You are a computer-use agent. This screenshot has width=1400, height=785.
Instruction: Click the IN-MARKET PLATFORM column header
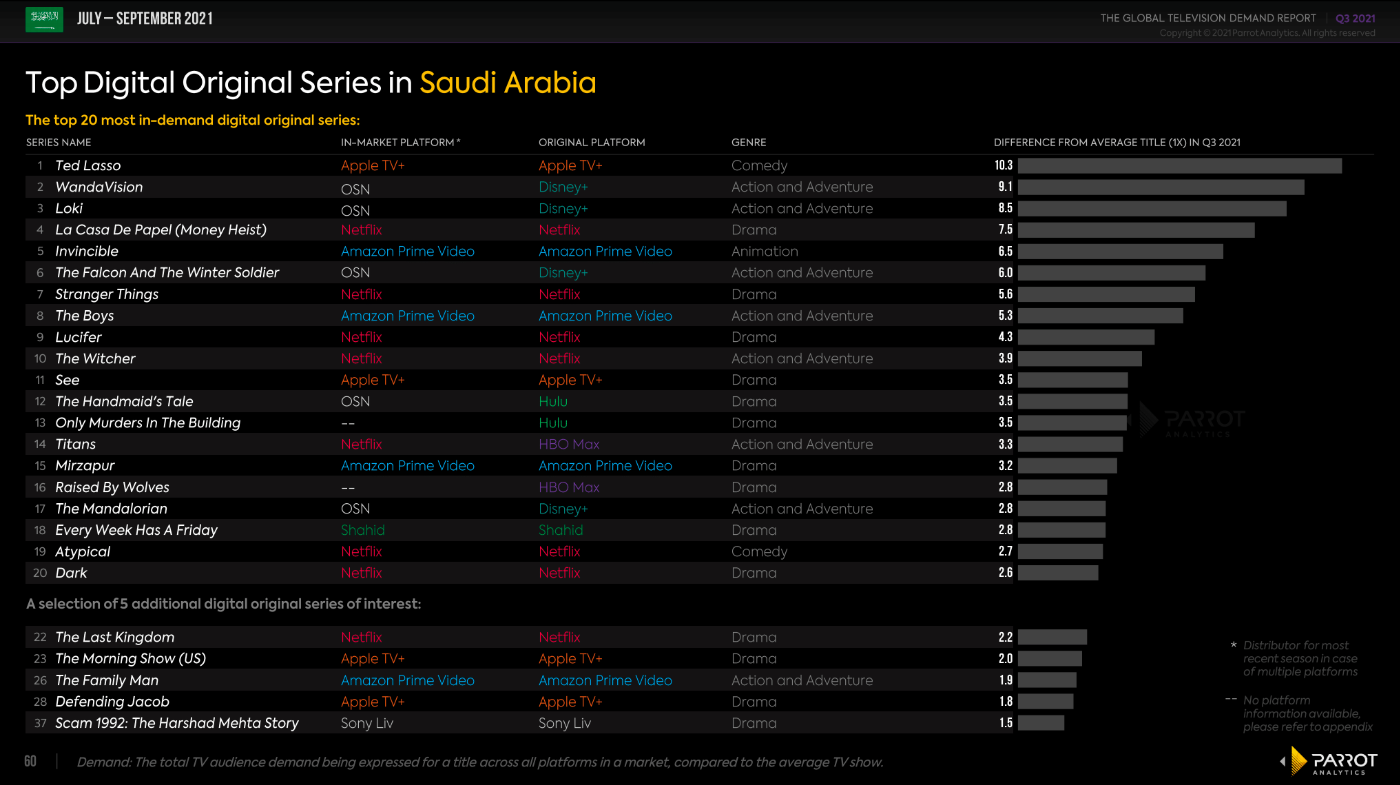tap(400, 142)
